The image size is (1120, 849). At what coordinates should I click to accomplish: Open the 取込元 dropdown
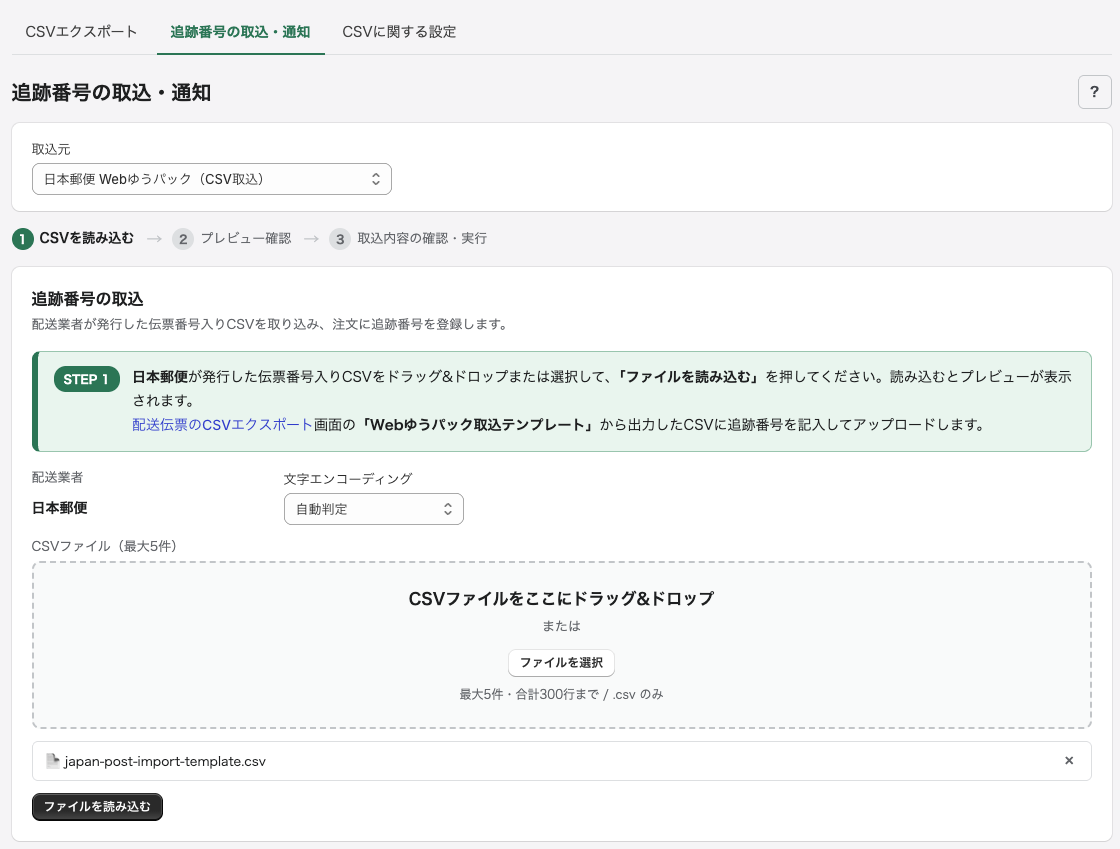pos(211,179)
